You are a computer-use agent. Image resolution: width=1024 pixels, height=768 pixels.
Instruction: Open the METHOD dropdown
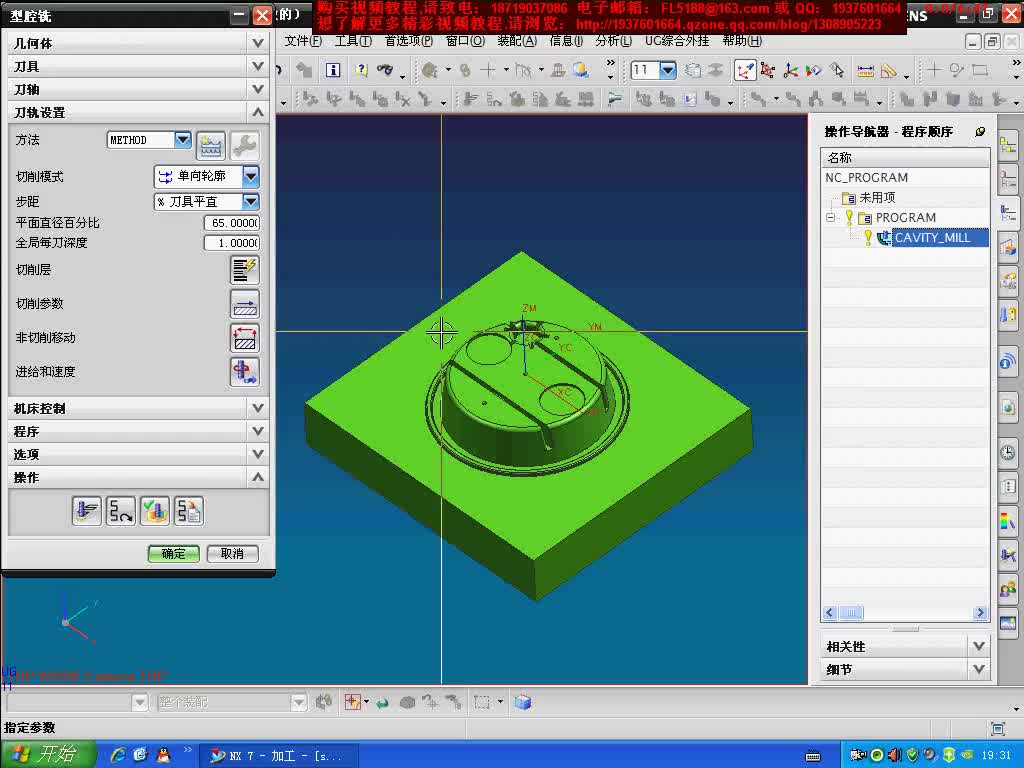pos(183,140)
